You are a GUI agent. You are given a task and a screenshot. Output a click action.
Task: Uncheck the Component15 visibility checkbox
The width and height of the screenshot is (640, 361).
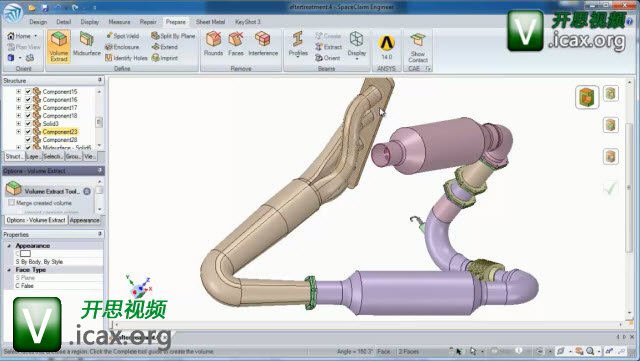pos(28,91)
